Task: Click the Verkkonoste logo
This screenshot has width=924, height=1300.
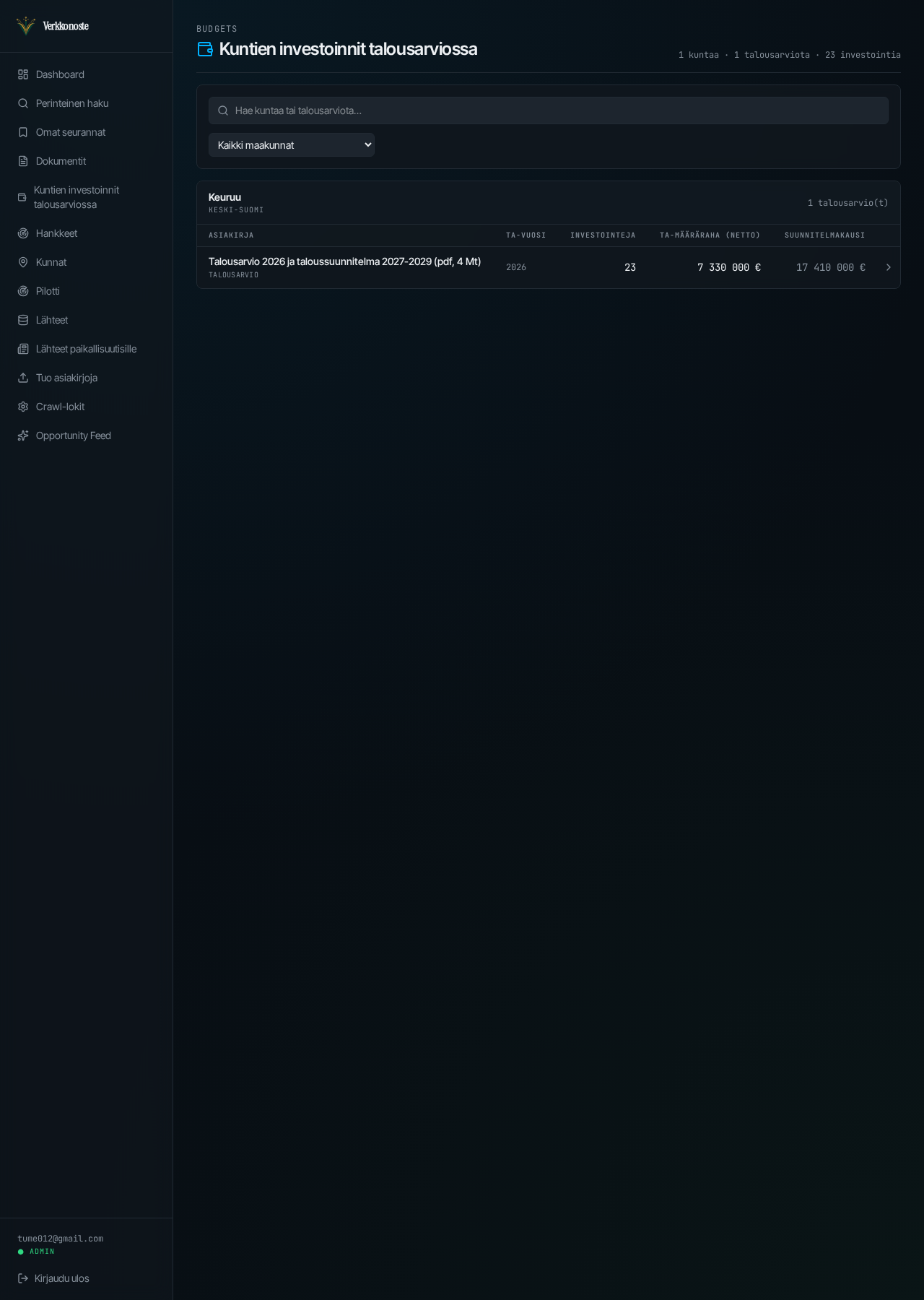Action: tap(52, 26)
